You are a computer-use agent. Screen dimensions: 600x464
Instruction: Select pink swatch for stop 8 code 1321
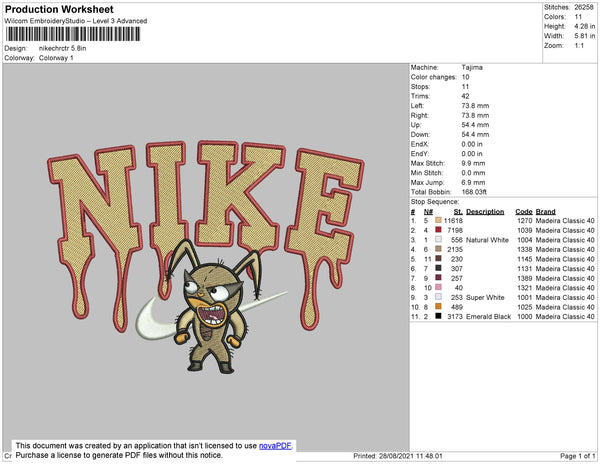438,288
